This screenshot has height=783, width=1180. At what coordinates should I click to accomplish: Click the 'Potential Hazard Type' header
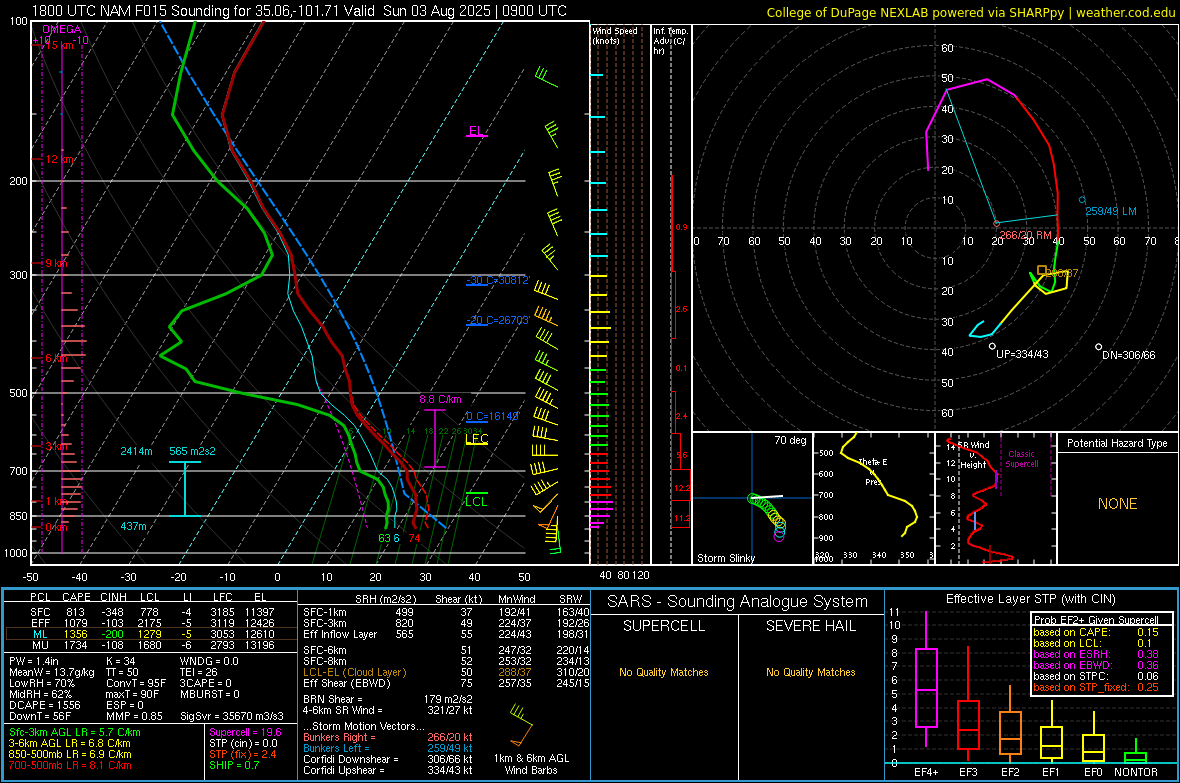tap(1118, 443)
